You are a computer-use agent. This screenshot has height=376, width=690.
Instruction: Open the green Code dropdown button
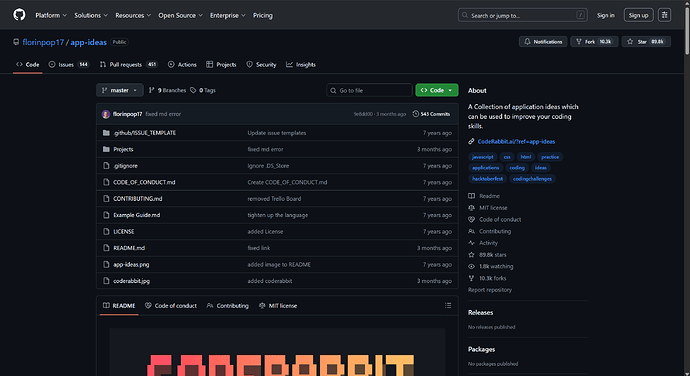pos(437,90)
